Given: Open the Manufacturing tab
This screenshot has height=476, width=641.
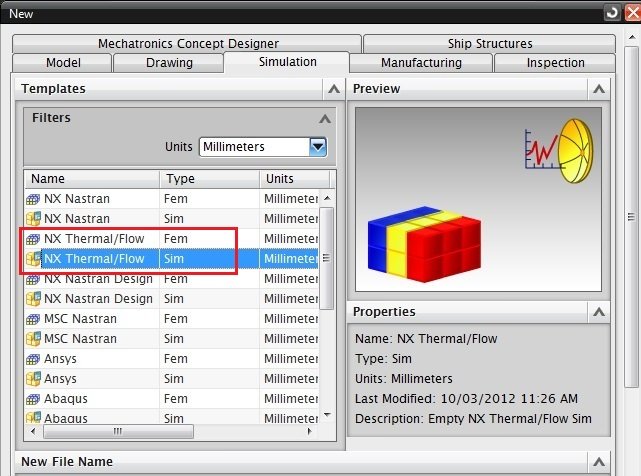Looking at the screenshot, I should 421,63.
